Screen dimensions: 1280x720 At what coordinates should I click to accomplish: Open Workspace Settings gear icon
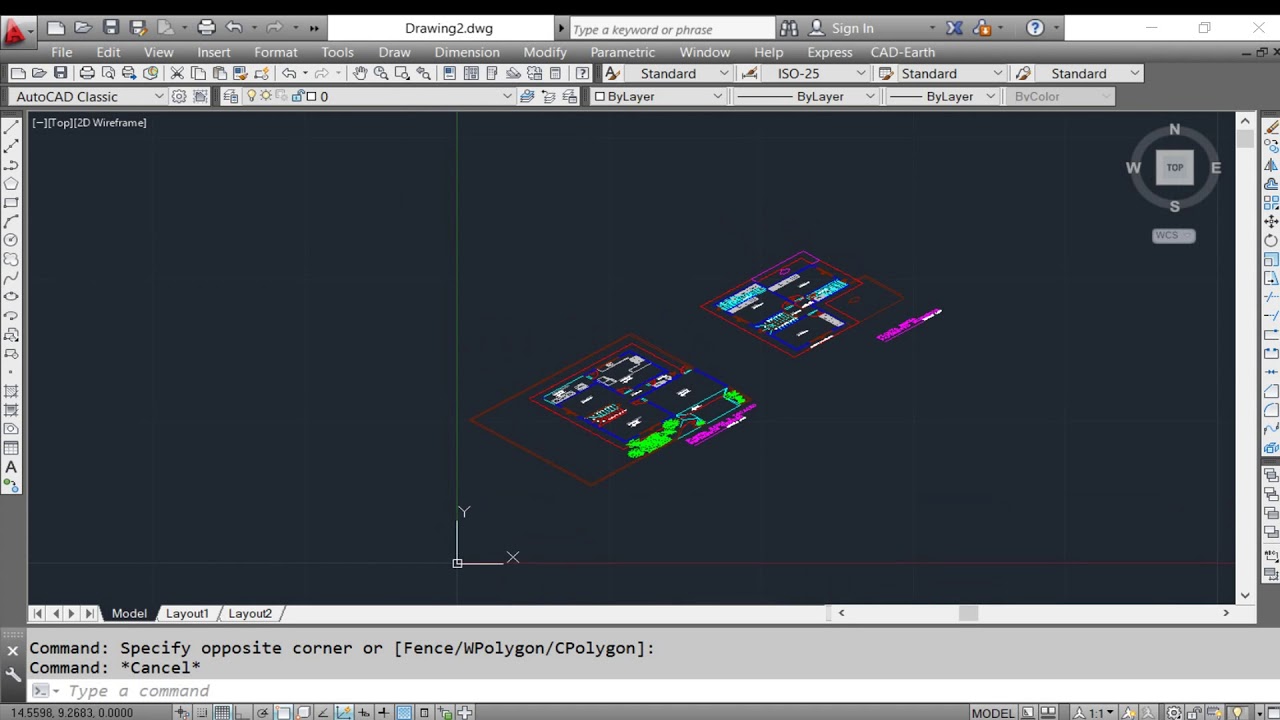[179, 96]
